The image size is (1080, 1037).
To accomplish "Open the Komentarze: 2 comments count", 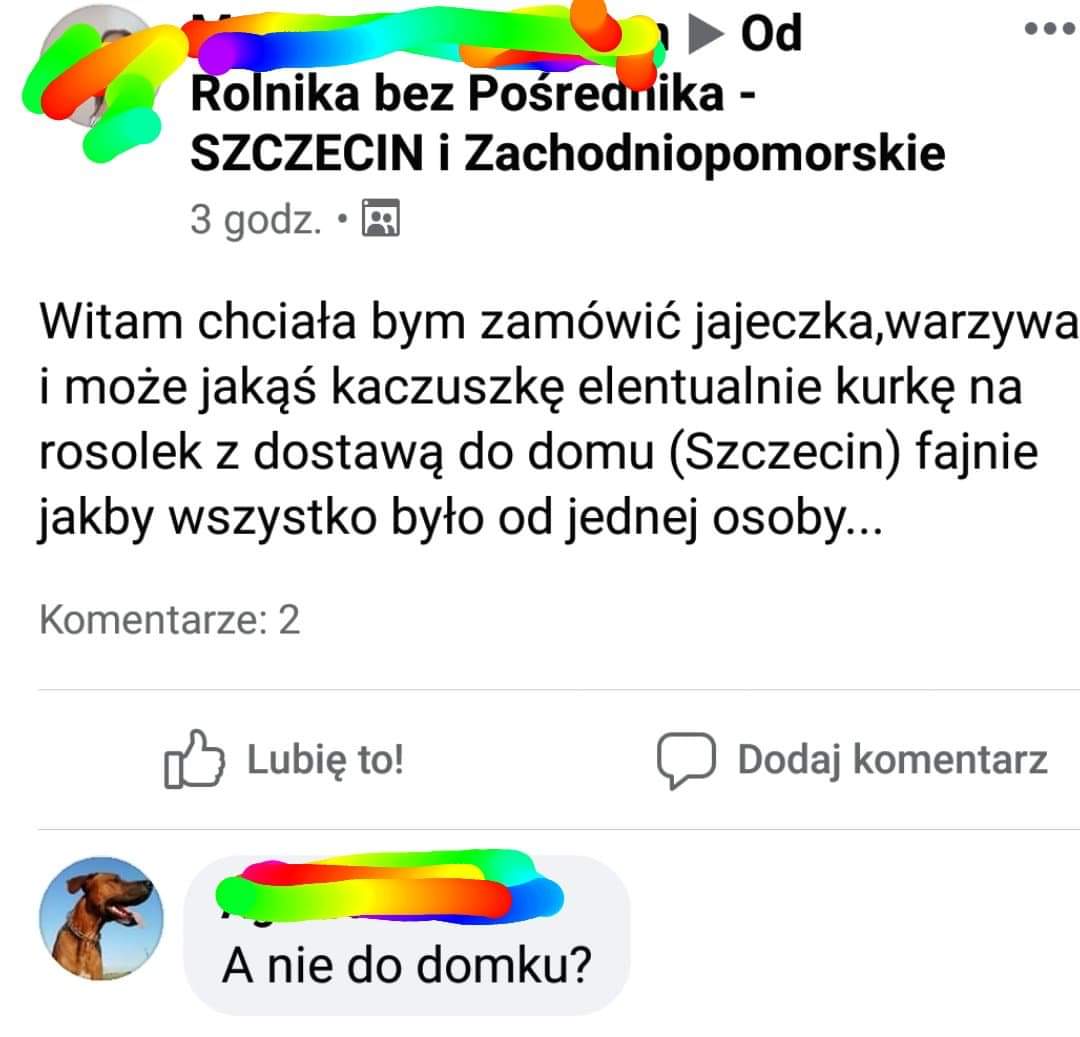I will coord(169,620).
